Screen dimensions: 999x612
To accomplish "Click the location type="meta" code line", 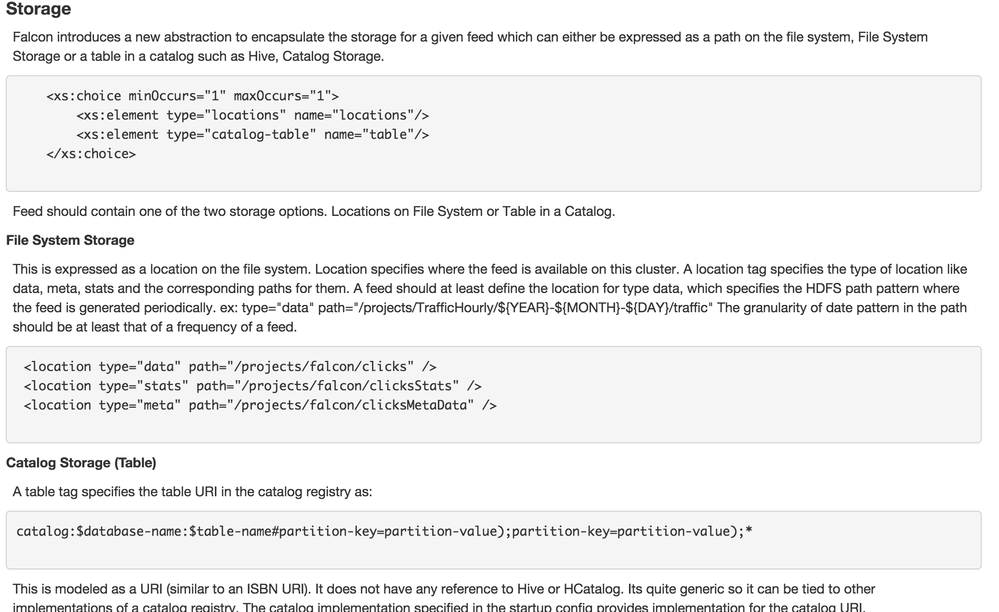I will point(260,405).
